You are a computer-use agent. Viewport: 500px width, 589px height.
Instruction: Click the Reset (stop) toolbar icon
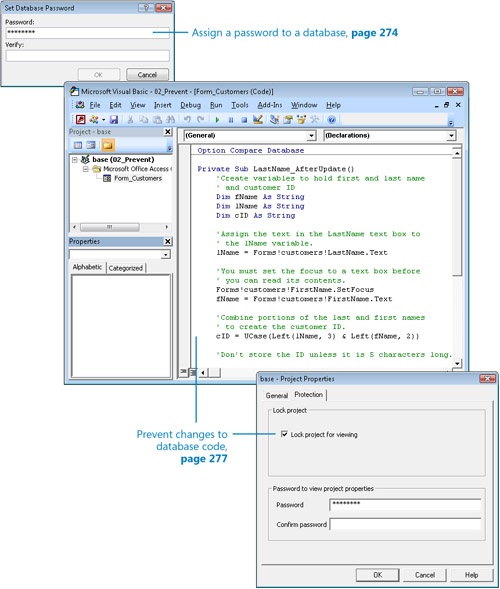(x=244, y=120)
